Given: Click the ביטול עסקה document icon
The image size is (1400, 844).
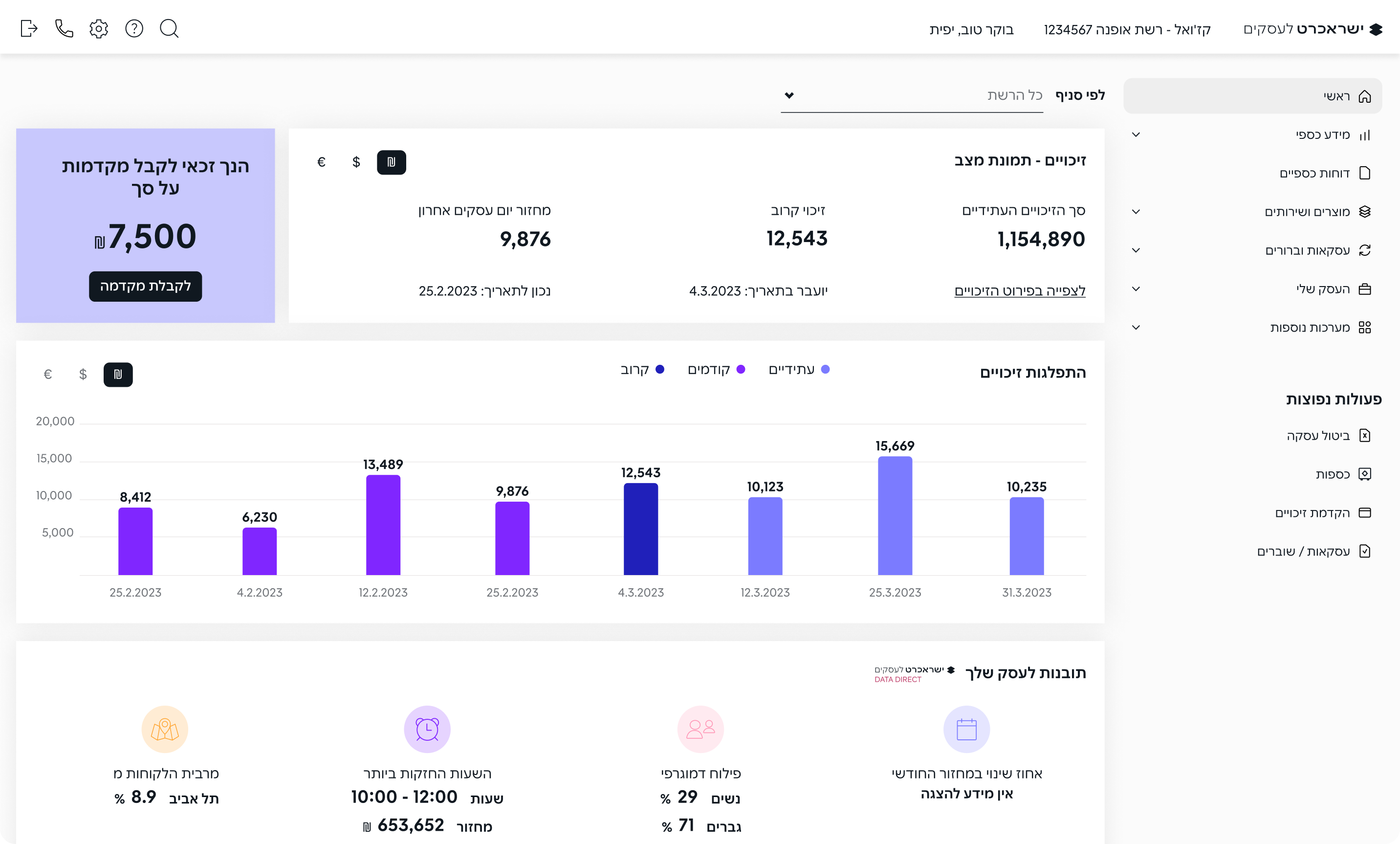Looking at the screenshot, I should [1365, 435].
